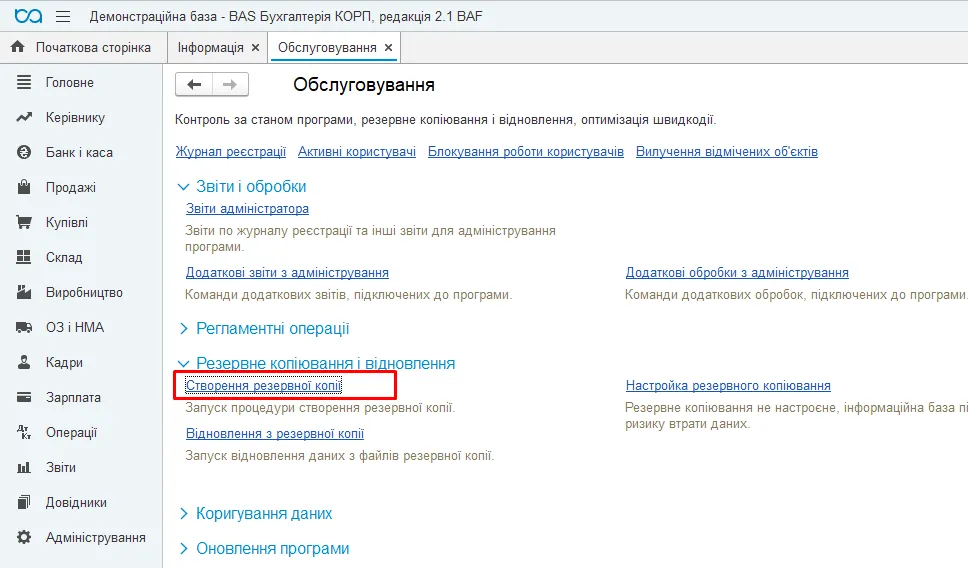This screenshot has height=568, width=968.
Task: Click the Склад grid icon
Action: 23,257
